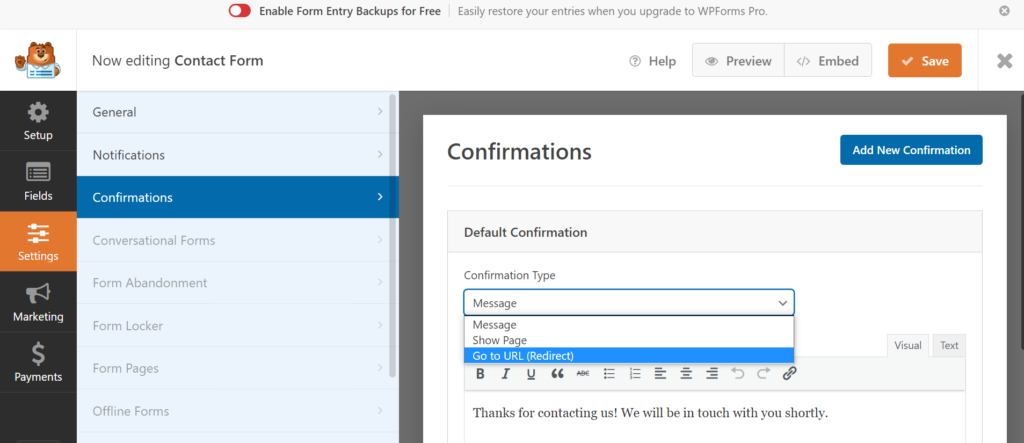Switch editor to the Text tab
The width and height of the screenshot is (1024, 443).
coord(949,346)
